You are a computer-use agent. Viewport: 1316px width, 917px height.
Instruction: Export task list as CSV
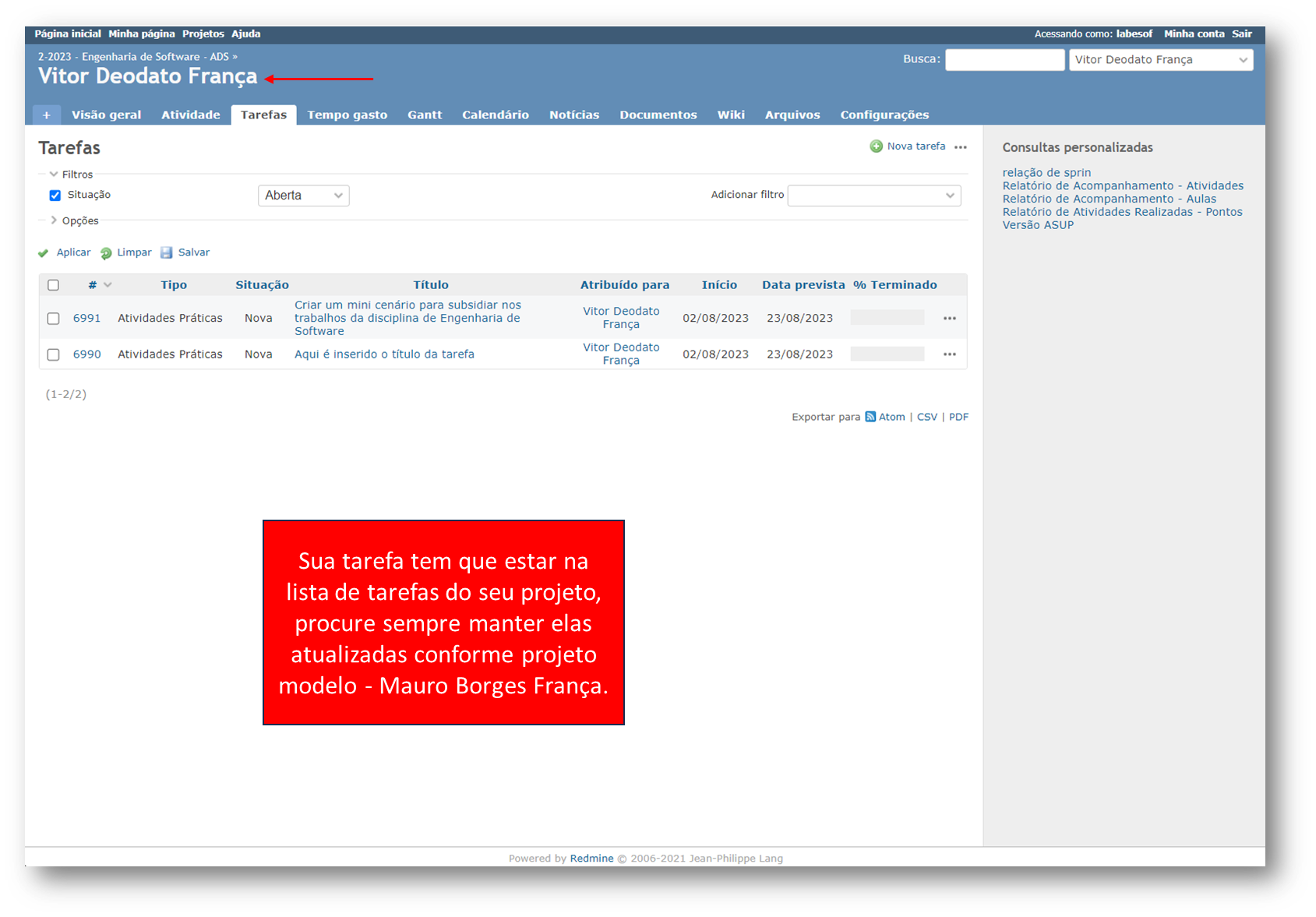click(927, 417)
